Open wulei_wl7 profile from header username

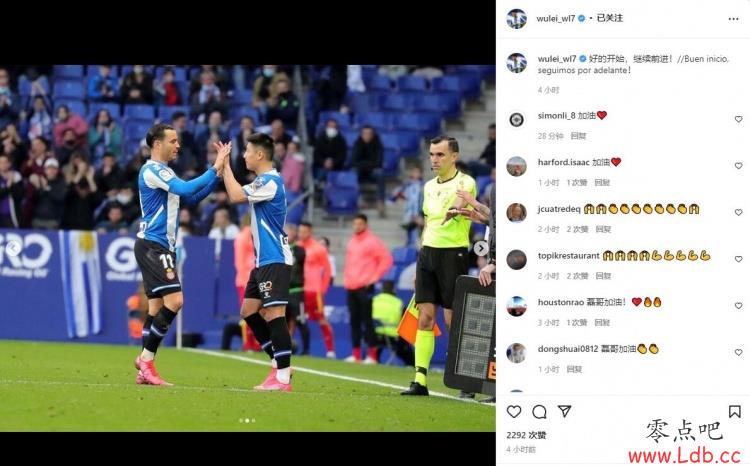pyautogui.click(x=556, y=18)
